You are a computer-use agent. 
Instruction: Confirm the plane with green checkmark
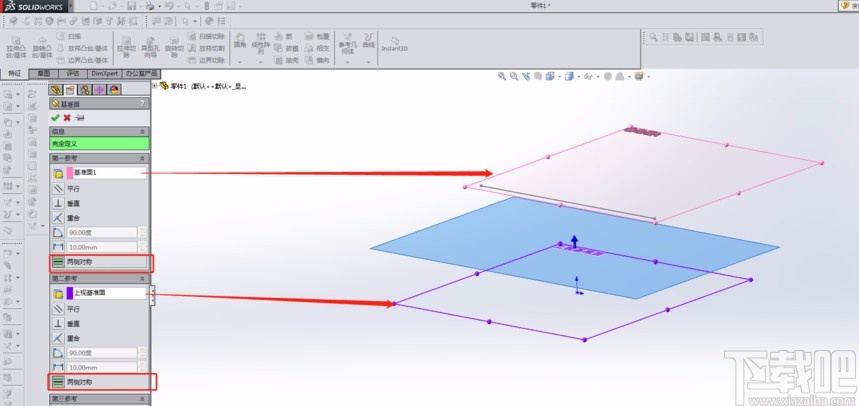[x=55, y=118]
